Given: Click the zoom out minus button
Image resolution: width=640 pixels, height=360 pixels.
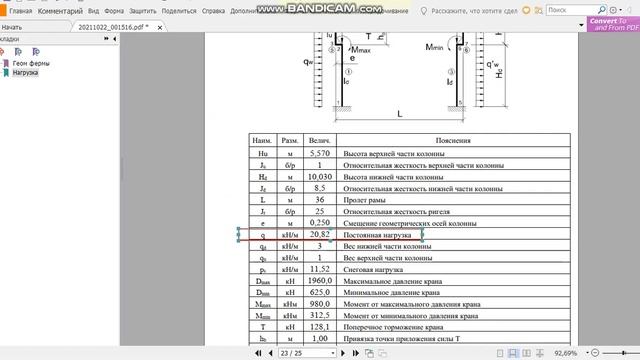Looking at the screenshot, I should pos(595,353).
